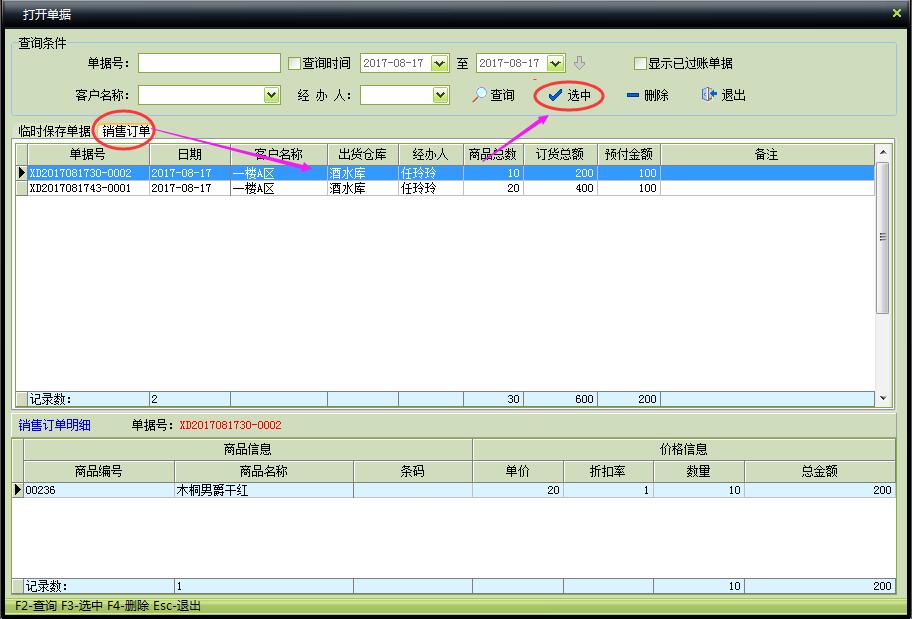Open the start date dropdown calendar

440,63
